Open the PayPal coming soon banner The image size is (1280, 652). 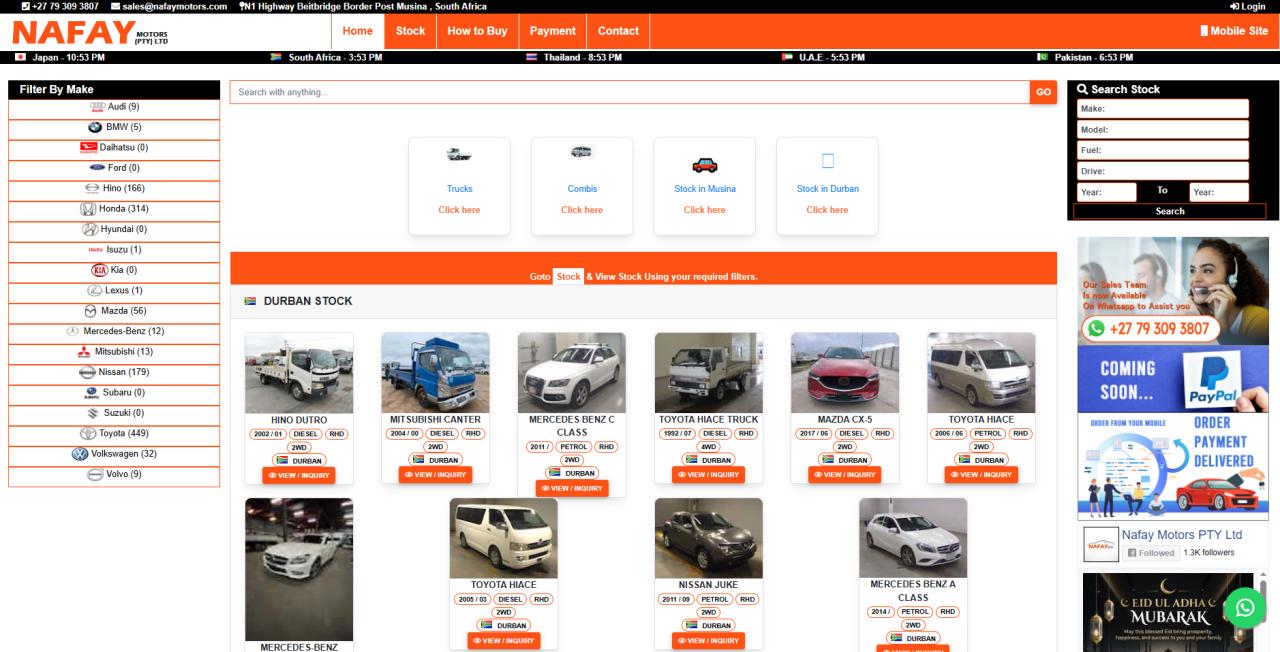1173,379
